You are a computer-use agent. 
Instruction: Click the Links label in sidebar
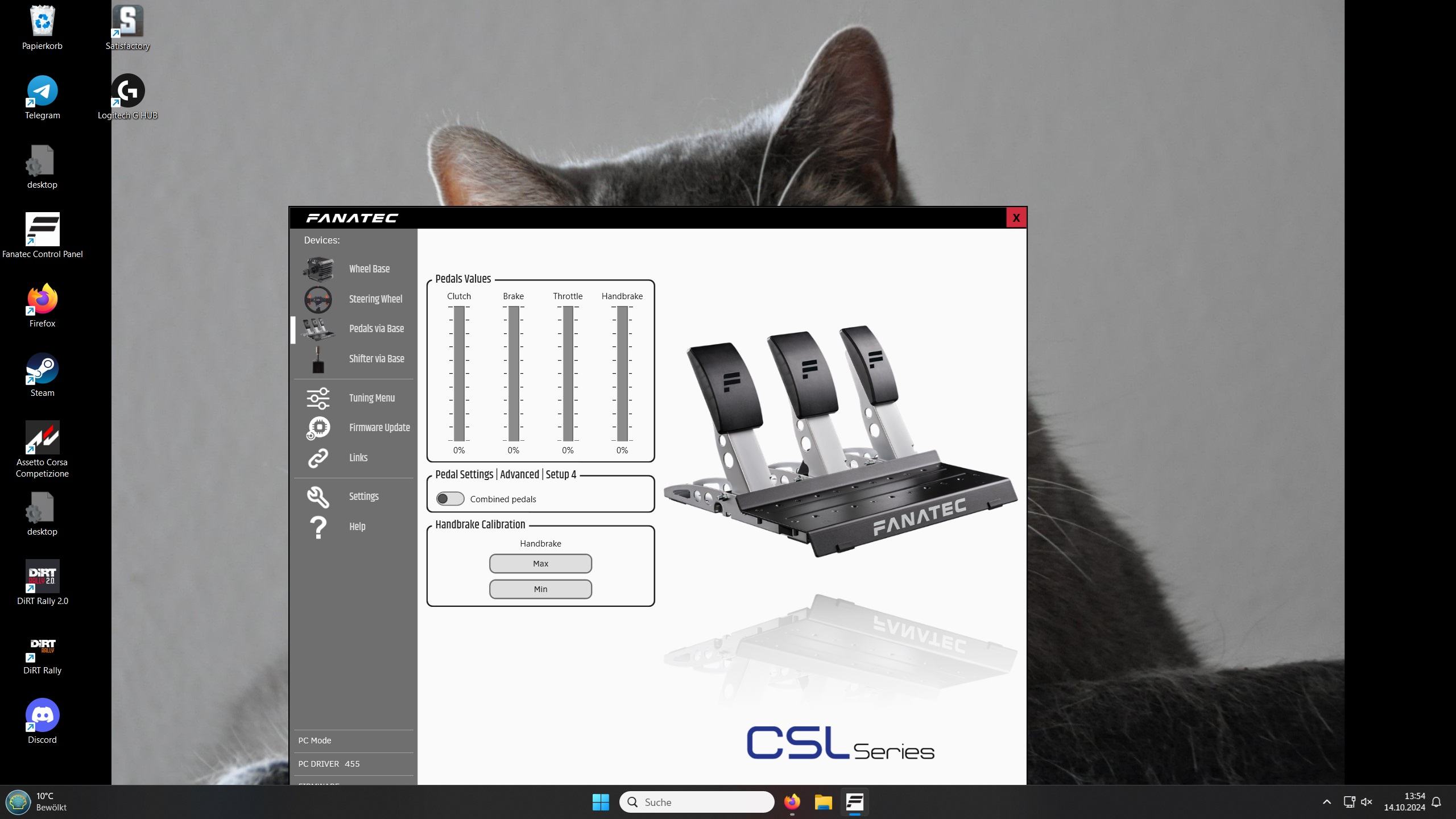[358, 458]
